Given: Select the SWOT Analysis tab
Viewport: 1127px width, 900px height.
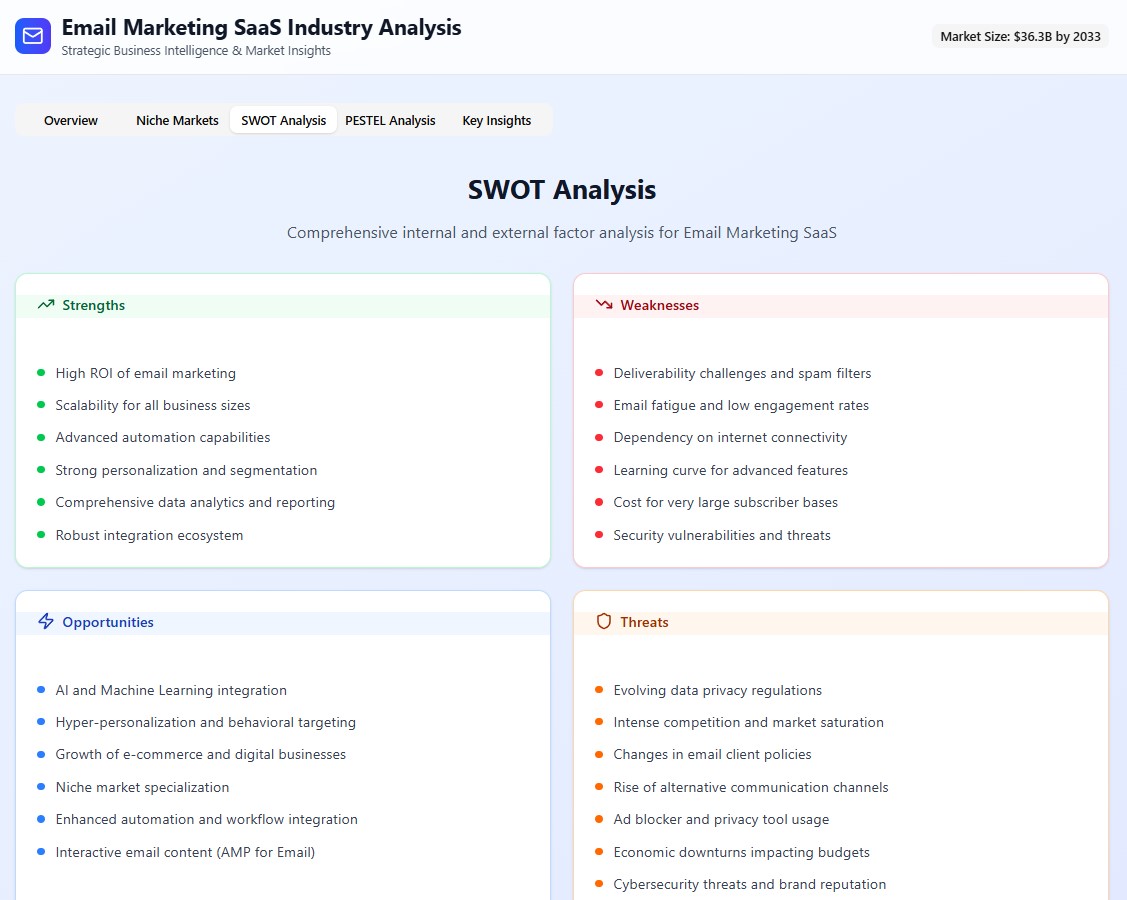Looking at the screenshot, I should pos(283,120).
